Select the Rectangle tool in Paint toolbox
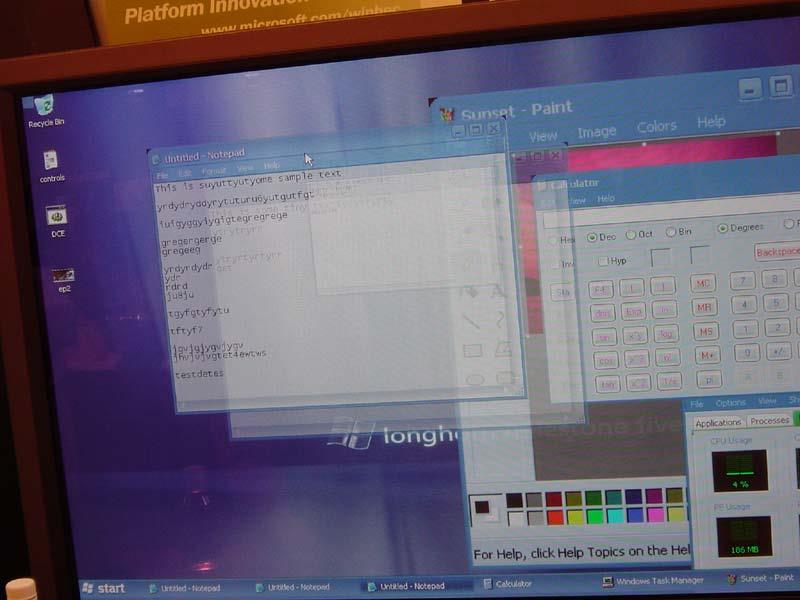Viewport: 800px width, 600px height. coord(472,351)
